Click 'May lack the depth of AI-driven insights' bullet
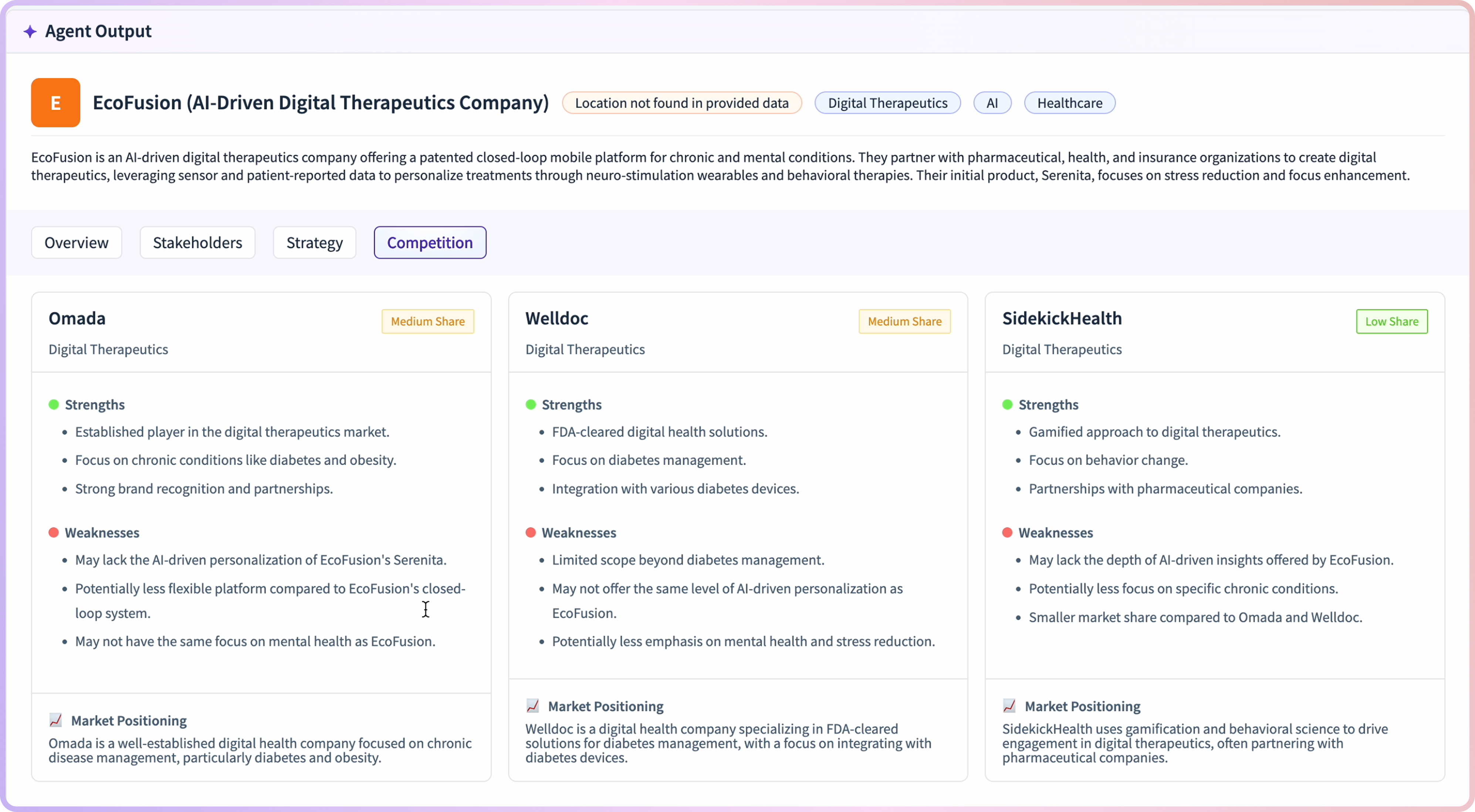1475x812 pixels. pos(1211,560)
